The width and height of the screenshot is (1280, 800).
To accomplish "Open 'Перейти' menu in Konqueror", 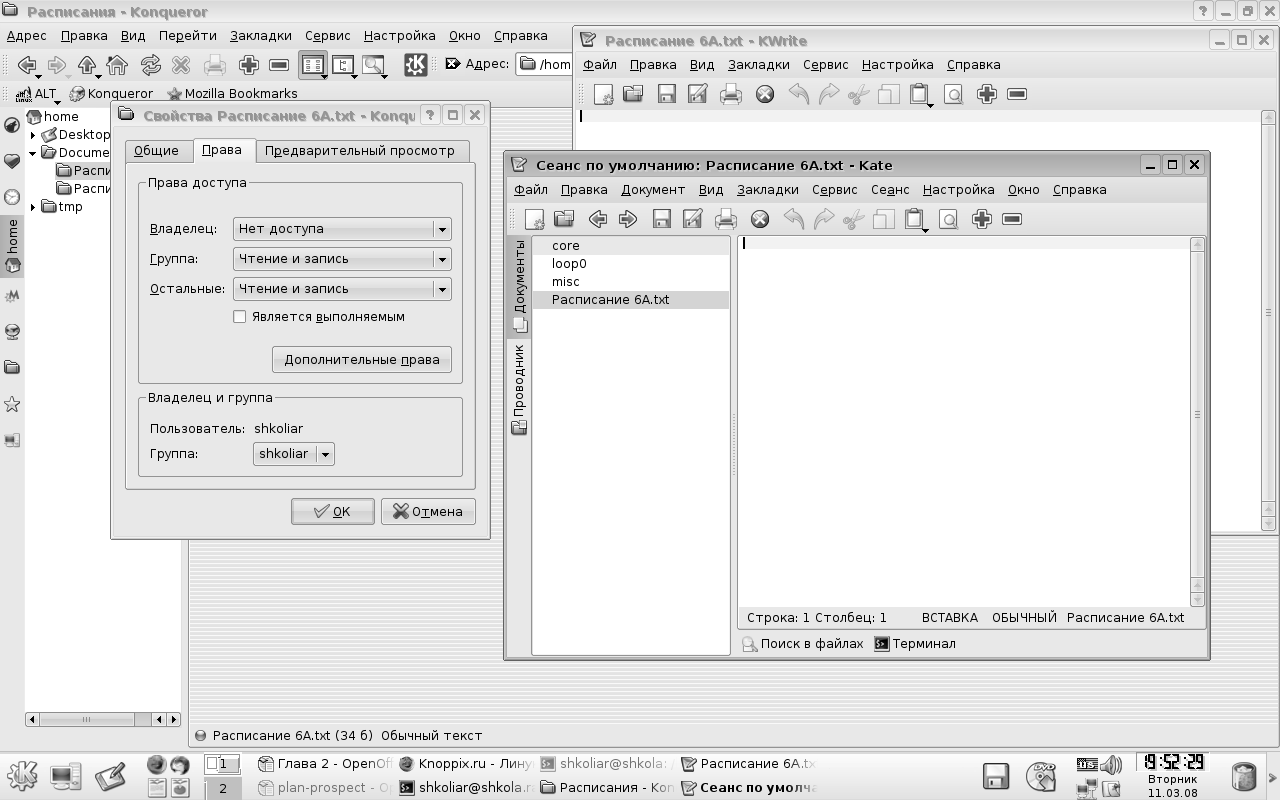I will [x=187, y=36].
